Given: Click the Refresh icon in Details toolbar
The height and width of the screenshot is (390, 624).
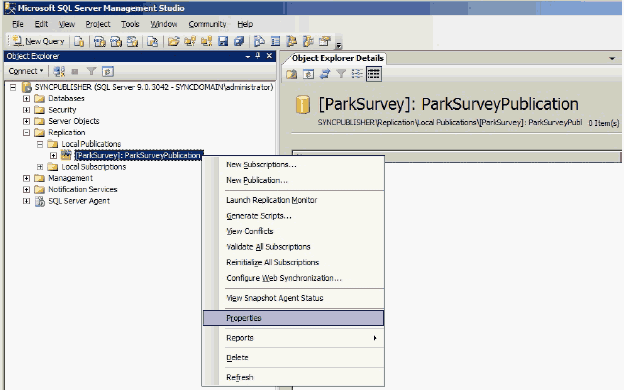Looking at the screenshot, I should (308, 74).
